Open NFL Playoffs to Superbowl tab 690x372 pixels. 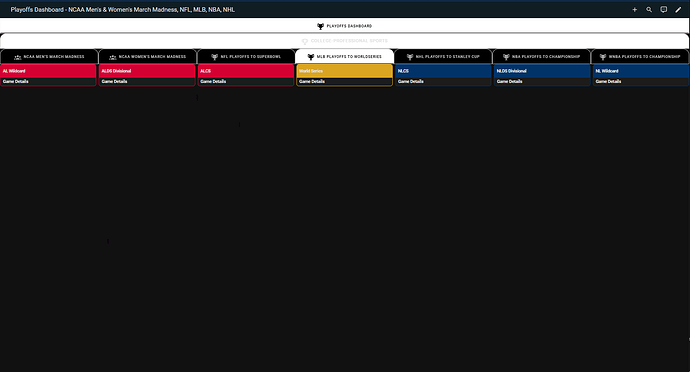coord(246,56)
